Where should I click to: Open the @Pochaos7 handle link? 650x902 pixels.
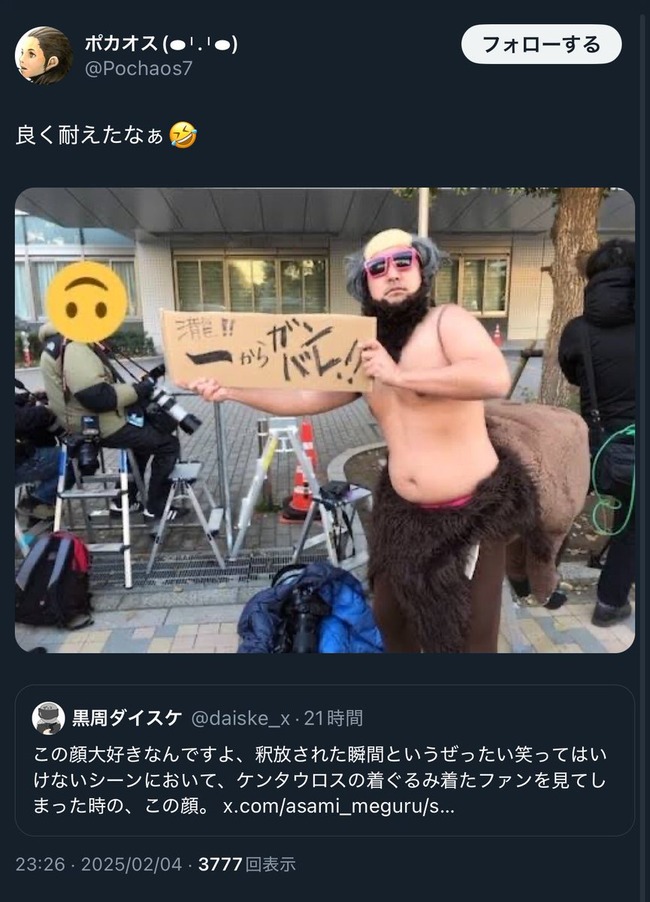point(139,68)
